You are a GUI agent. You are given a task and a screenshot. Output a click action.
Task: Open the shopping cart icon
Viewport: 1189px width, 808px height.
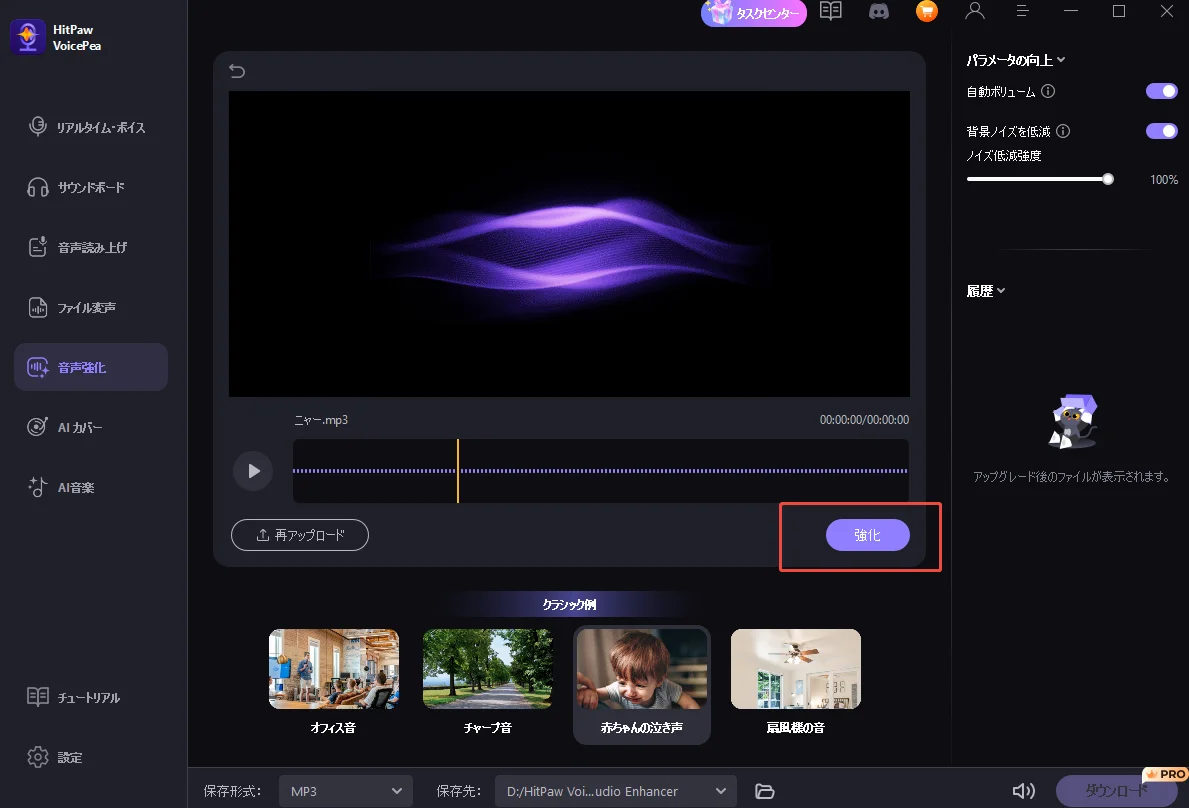[x=927, y=12]
